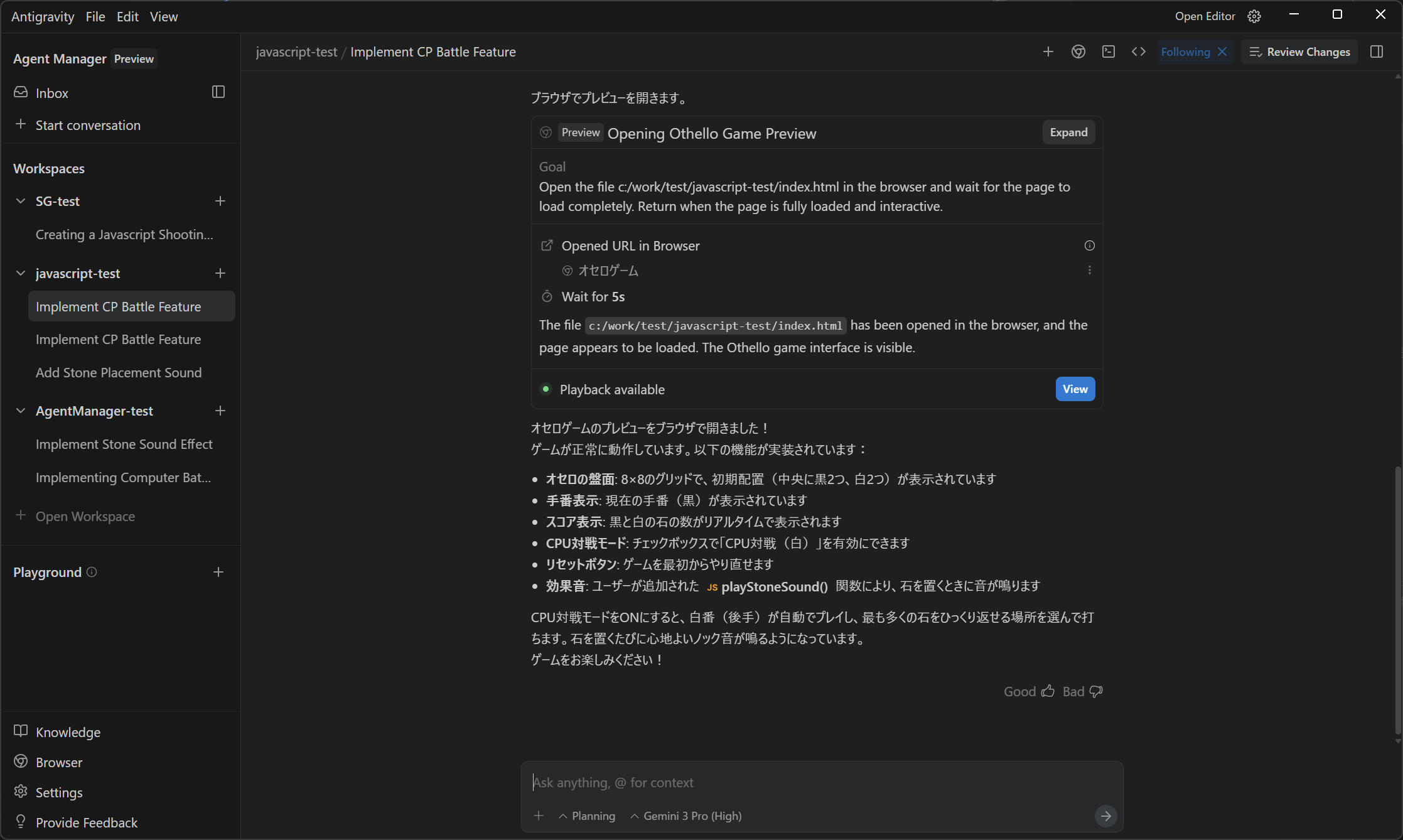Click the thumbs down Bad feedback icon

pos(1096,691)
